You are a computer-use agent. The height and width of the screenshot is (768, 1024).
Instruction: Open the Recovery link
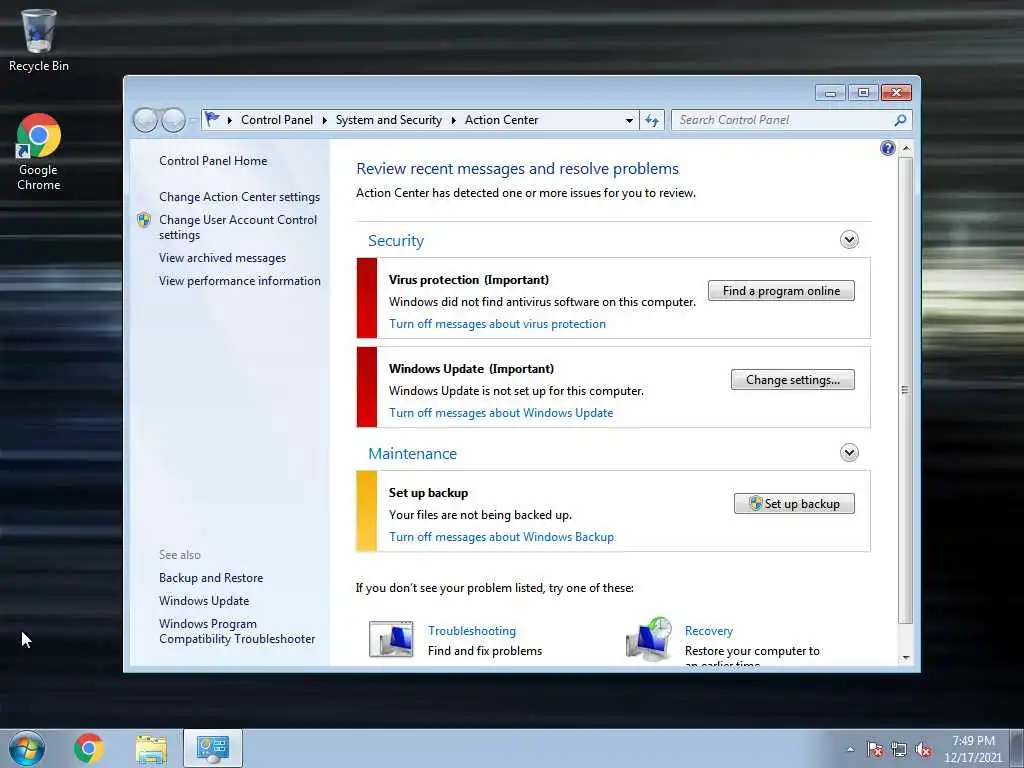pos(709,631)
